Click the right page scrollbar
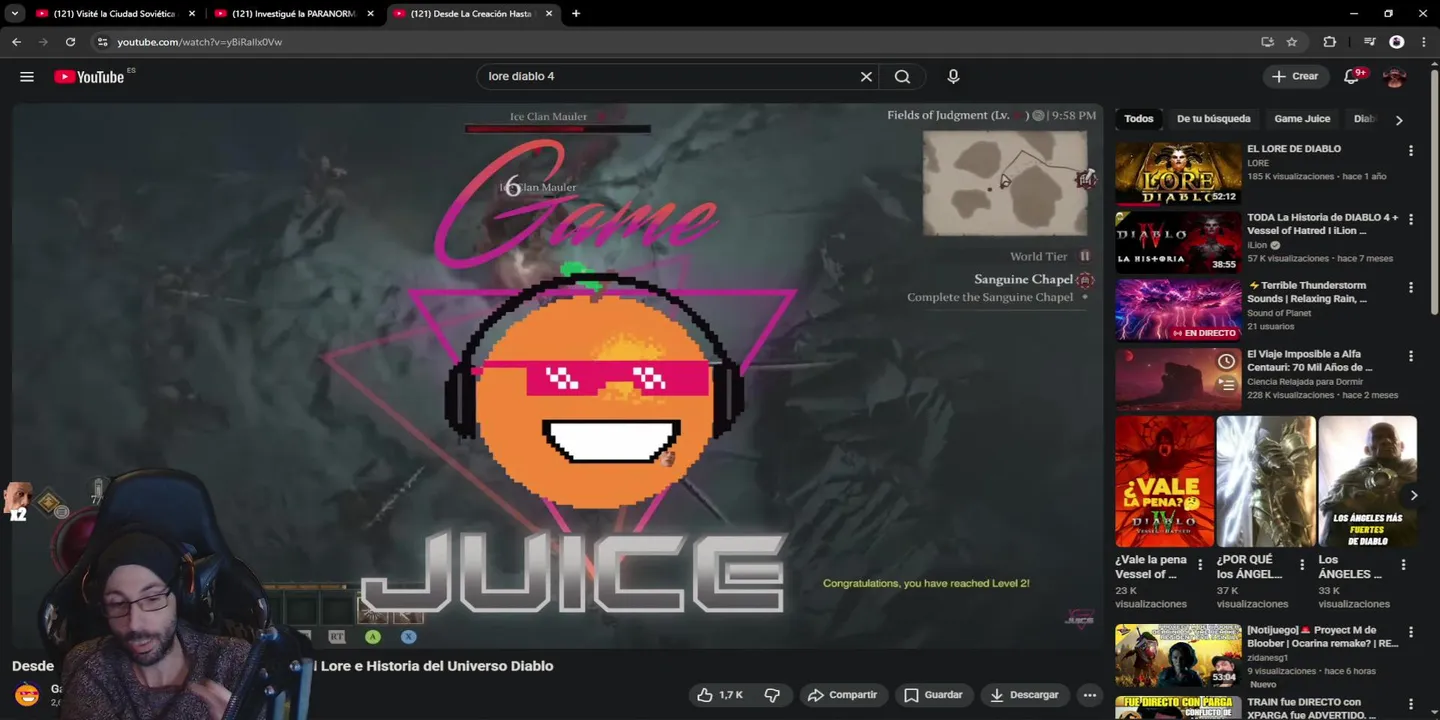The image size is (1440, 720). click(x=1435, y=190)
